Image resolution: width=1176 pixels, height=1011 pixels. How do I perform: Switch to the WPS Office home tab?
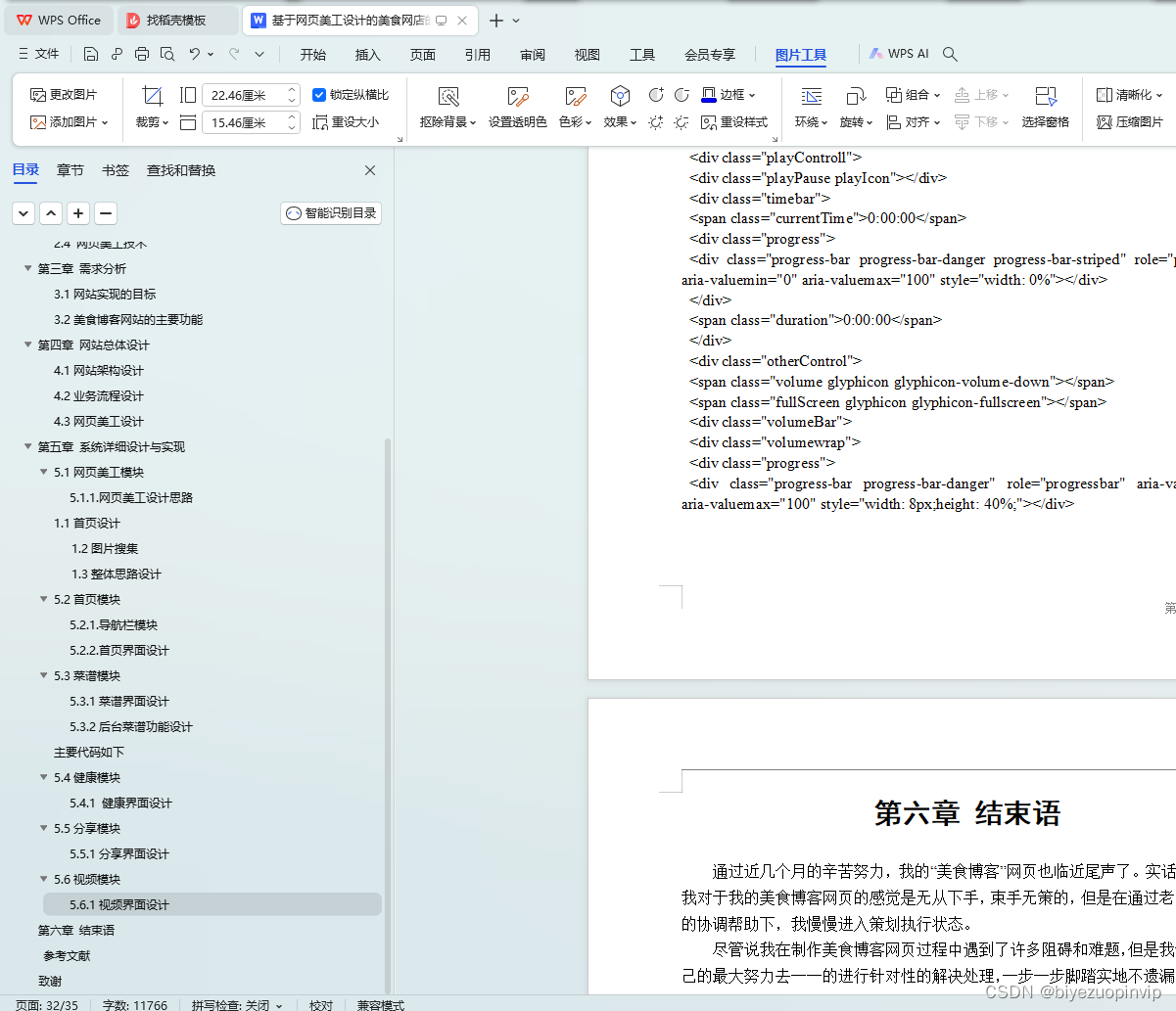tap(60, 20)
